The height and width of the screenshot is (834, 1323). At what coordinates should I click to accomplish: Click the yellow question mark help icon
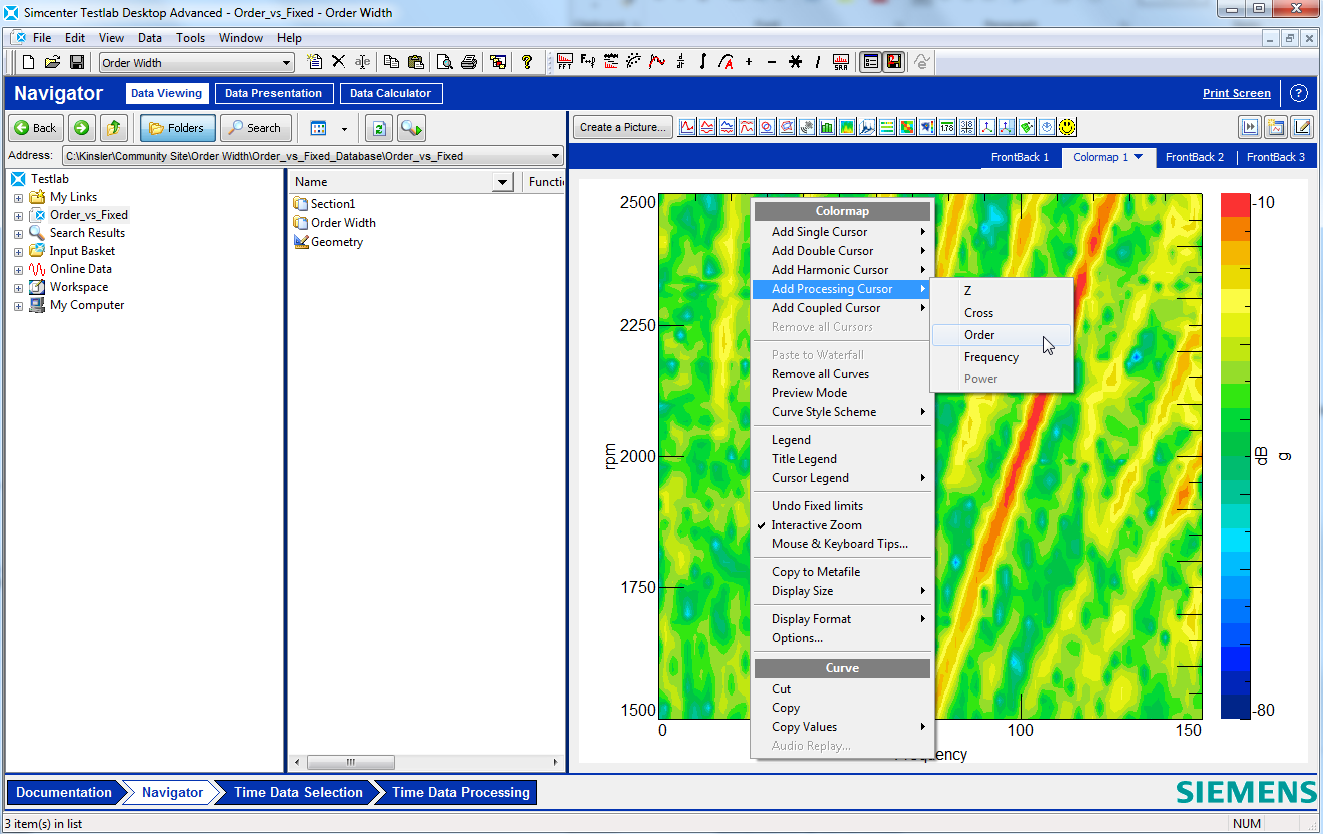pos(527,62)
